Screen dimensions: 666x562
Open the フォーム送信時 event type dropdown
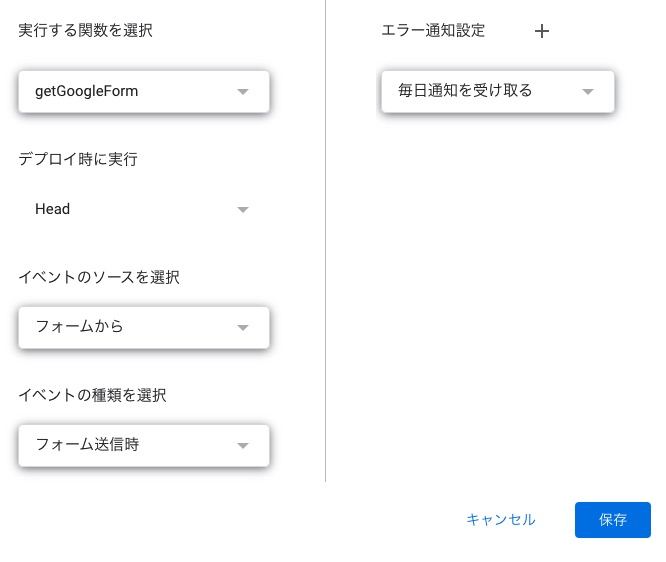tap(144, 446)
